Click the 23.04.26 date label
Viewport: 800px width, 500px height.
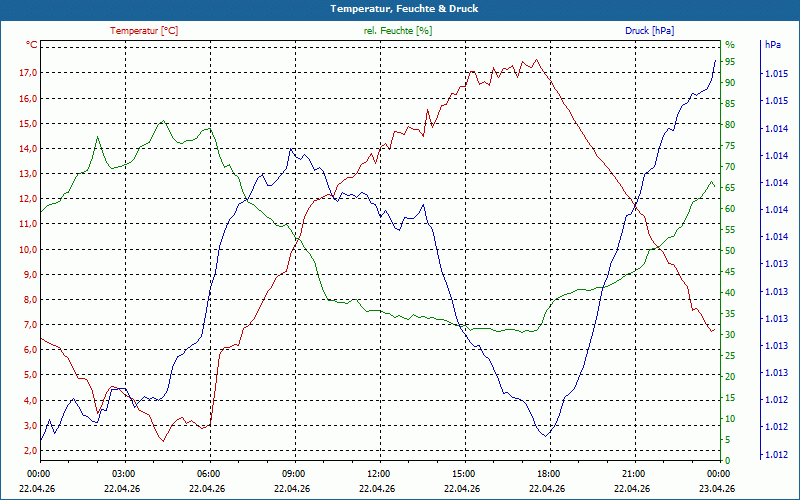coord(717,489)
